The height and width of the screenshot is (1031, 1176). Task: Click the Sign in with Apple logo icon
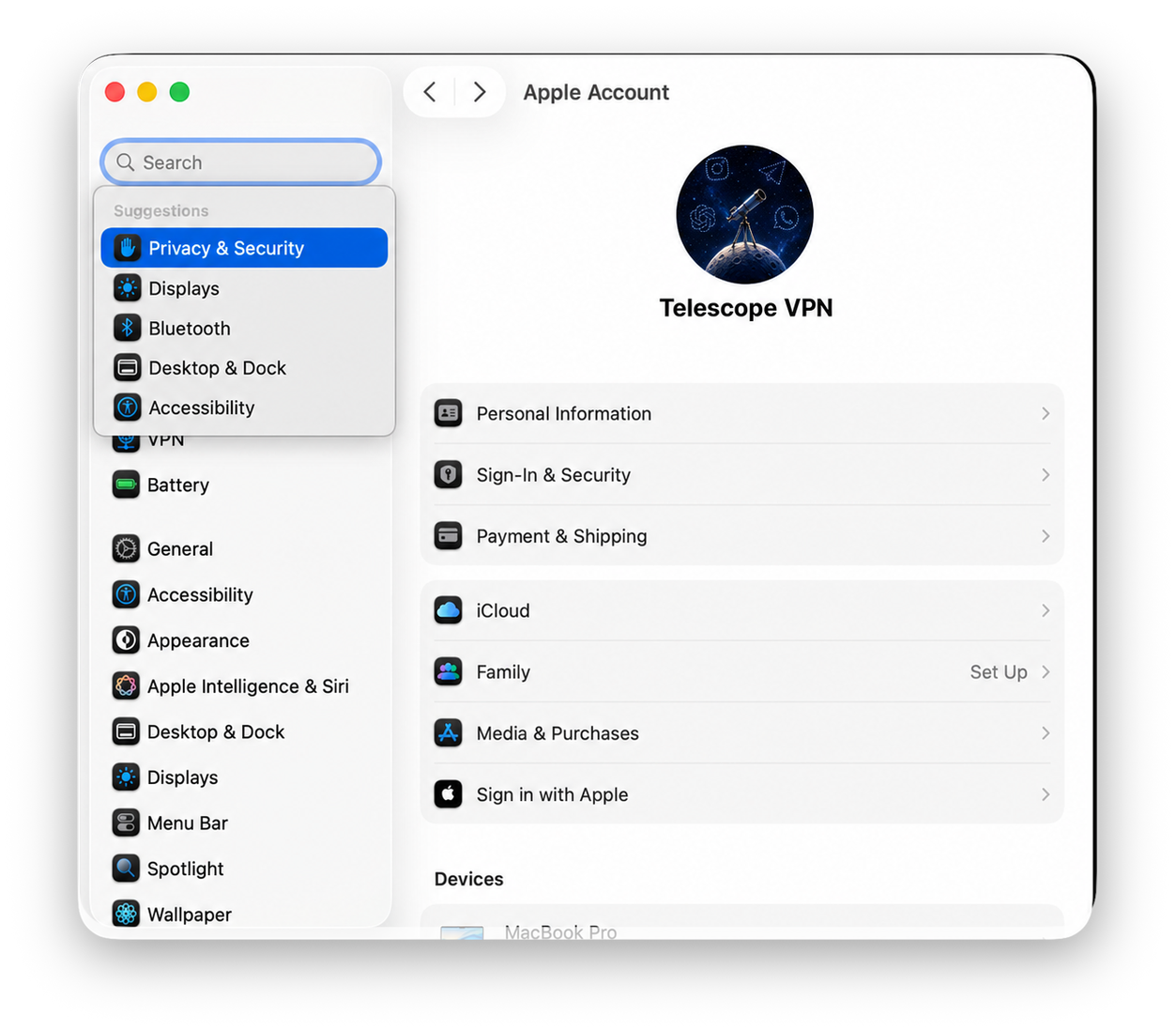point(449,794)
